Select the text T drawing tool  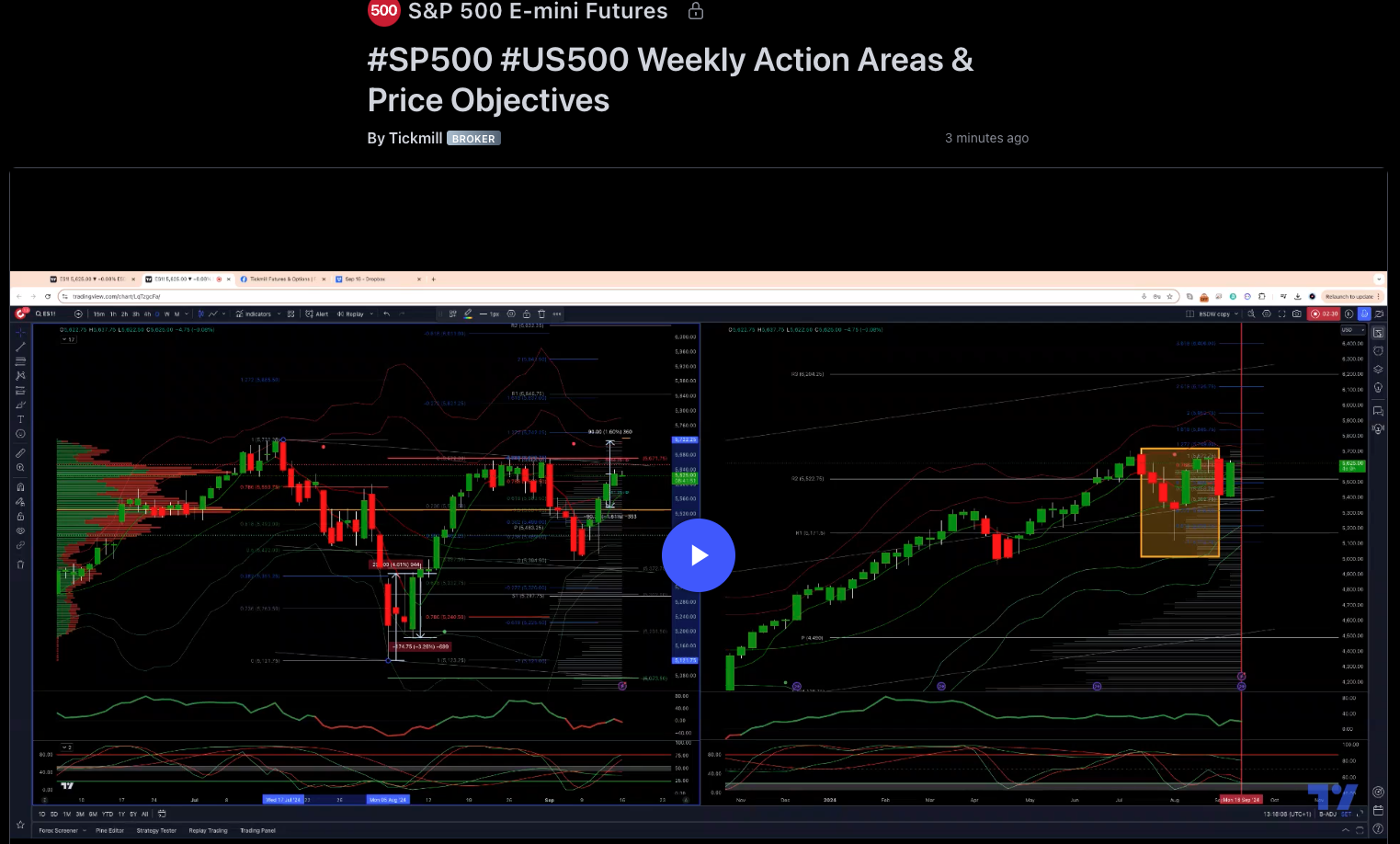(x=20, y=419)
